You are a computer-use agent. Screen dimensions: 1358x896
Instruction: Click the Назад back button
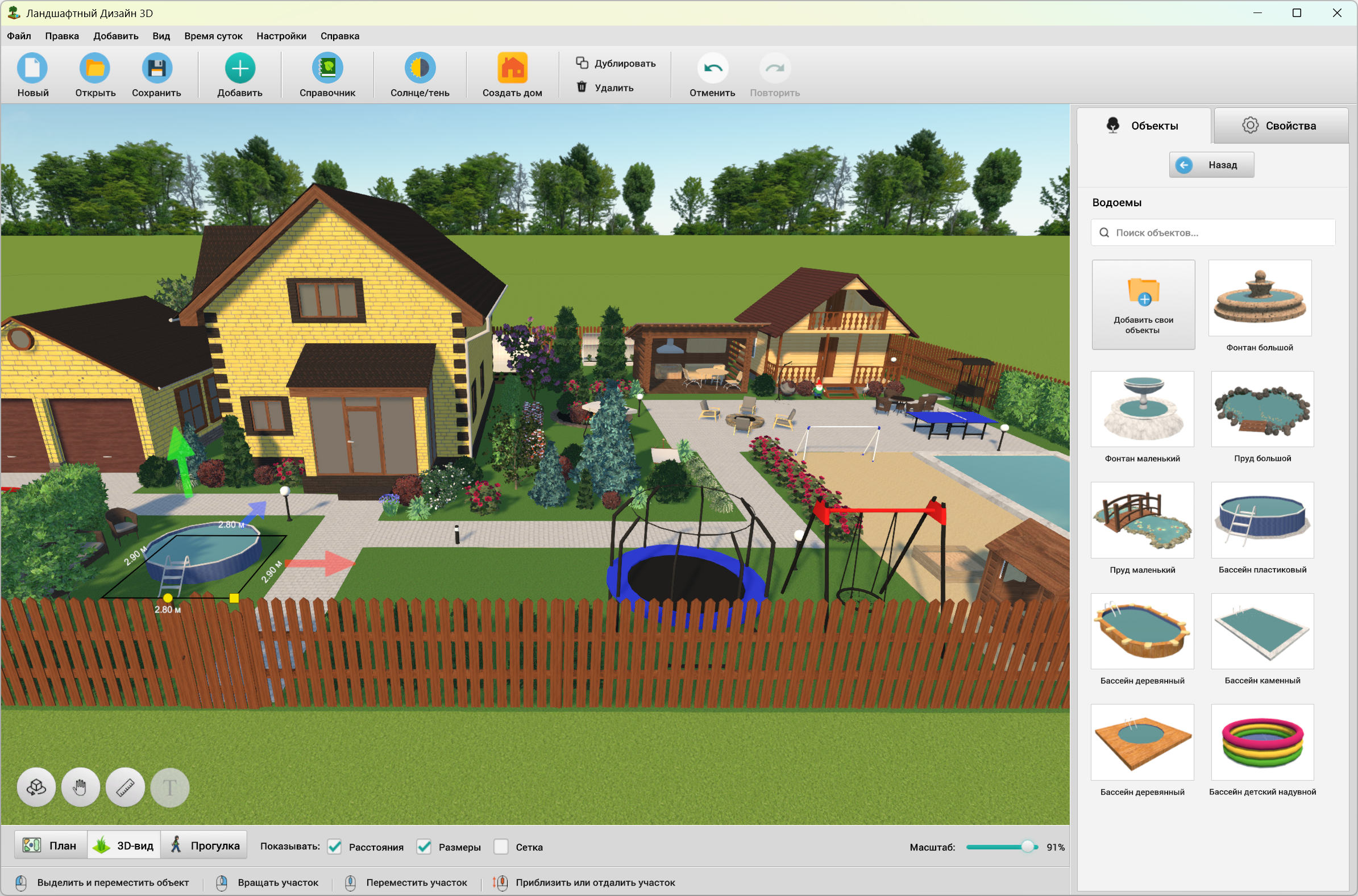click(1211, 165)
